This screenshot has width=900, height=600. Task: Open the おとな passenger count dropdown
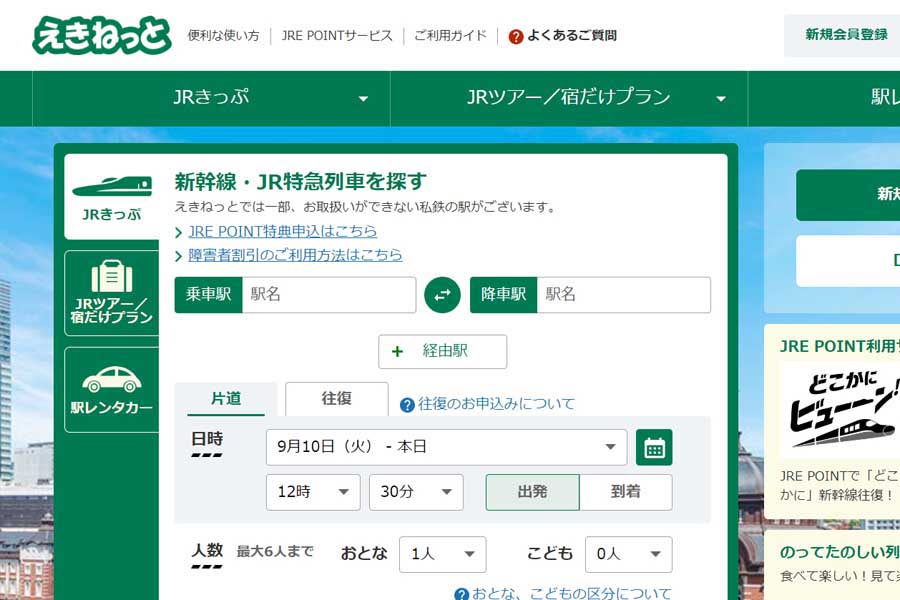443,554
